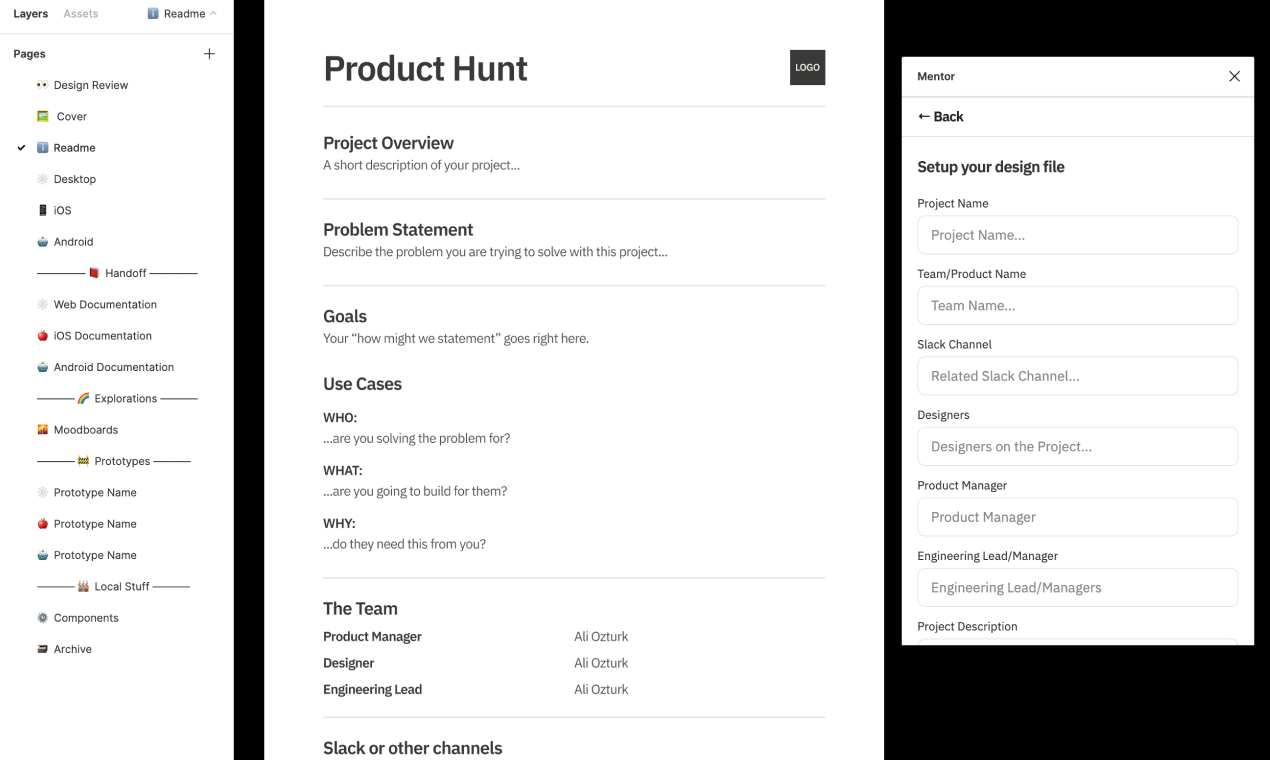
Task: Switch to the Assets tab
Action: 80,14
